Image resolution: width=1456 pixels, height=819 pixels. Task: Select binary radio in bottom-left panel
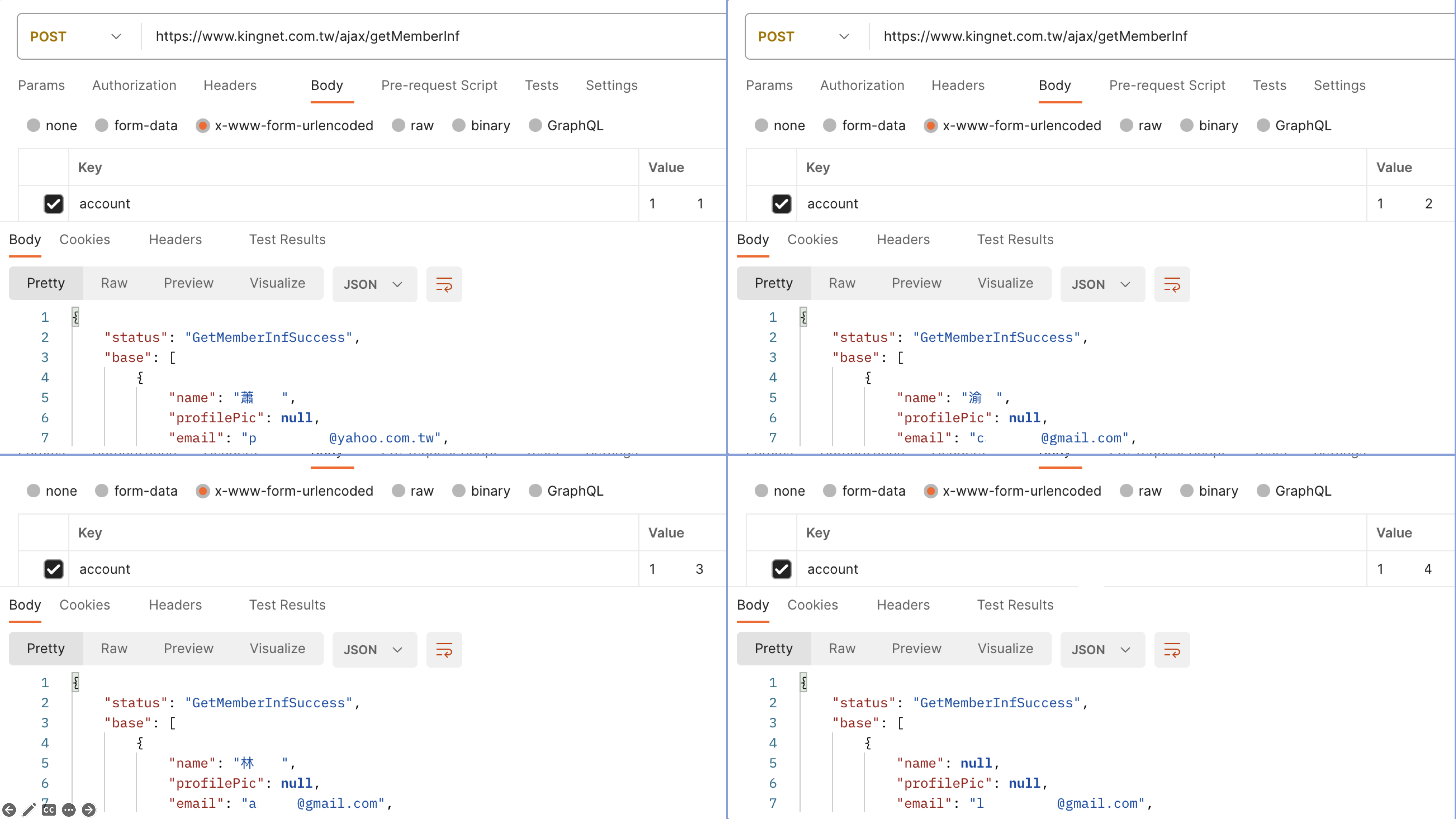click(459, 491)
